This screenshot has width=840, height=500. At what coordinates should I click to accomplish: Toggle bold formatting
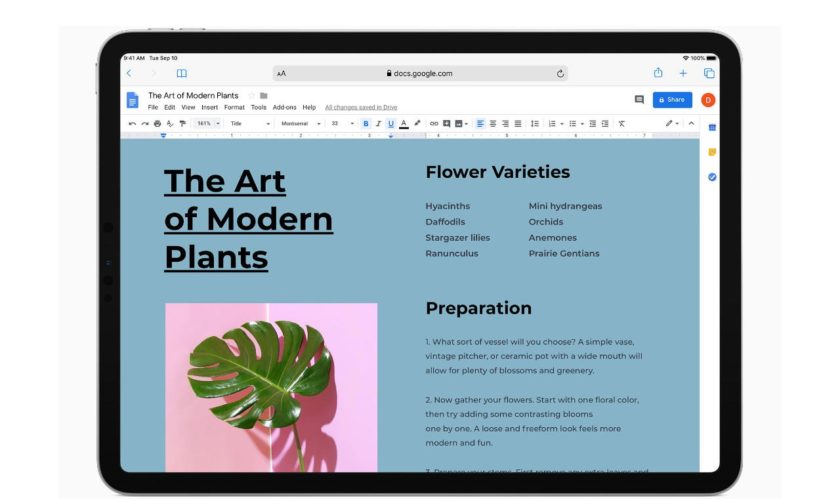pyautogui.click(x=365, y=124)
